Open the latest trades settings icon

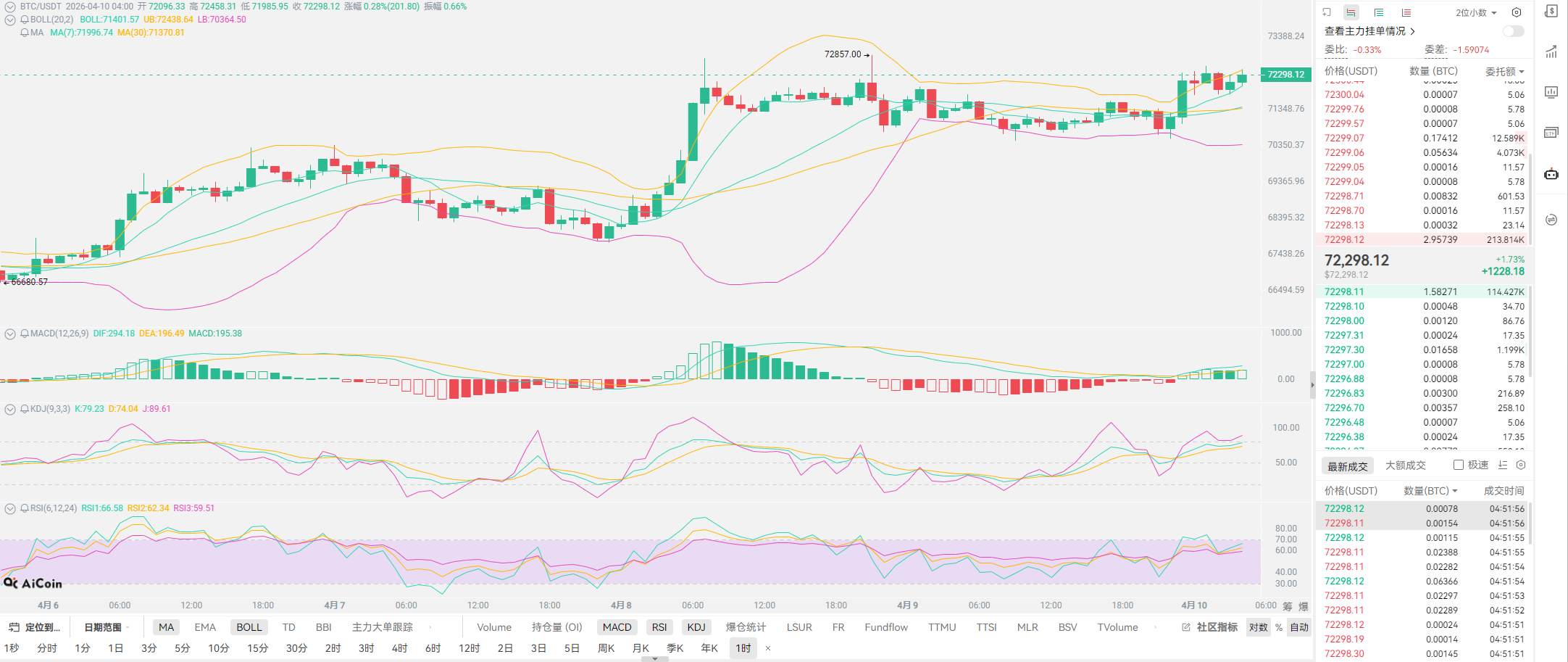click(1521, 465)
